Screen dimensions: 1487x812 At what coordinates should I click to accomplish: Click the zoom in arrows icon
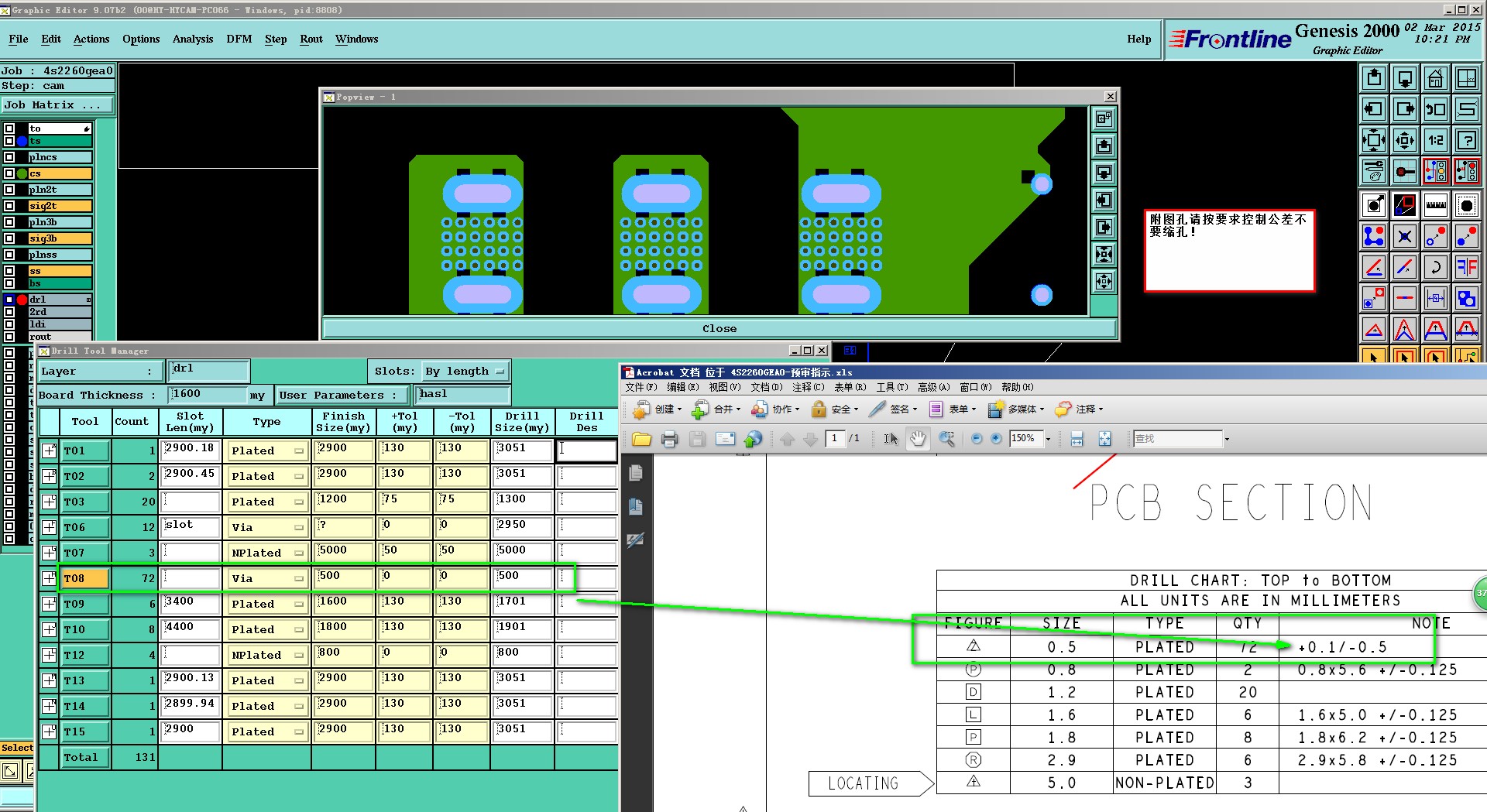point(1373,140)
